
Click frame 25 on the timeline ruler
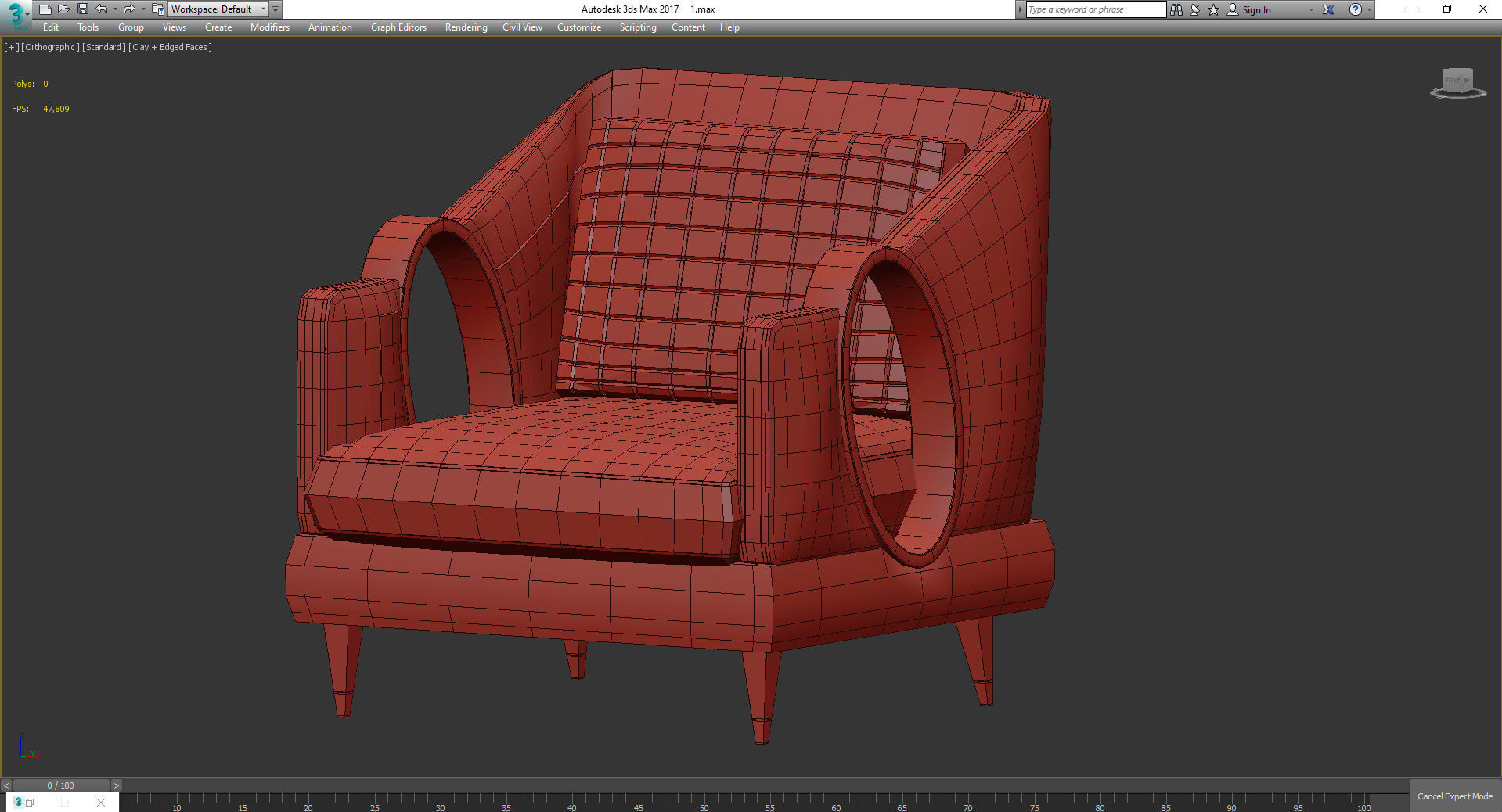(375, 807)
